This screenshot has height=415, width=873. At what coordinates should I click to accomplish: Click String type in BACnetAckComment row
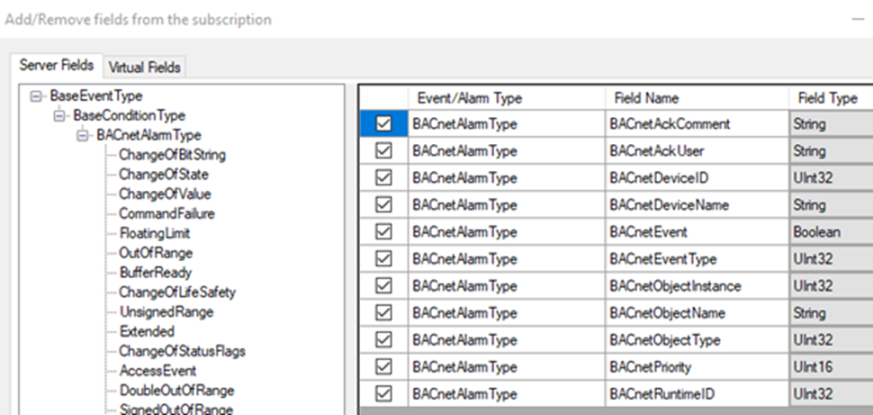831,124
